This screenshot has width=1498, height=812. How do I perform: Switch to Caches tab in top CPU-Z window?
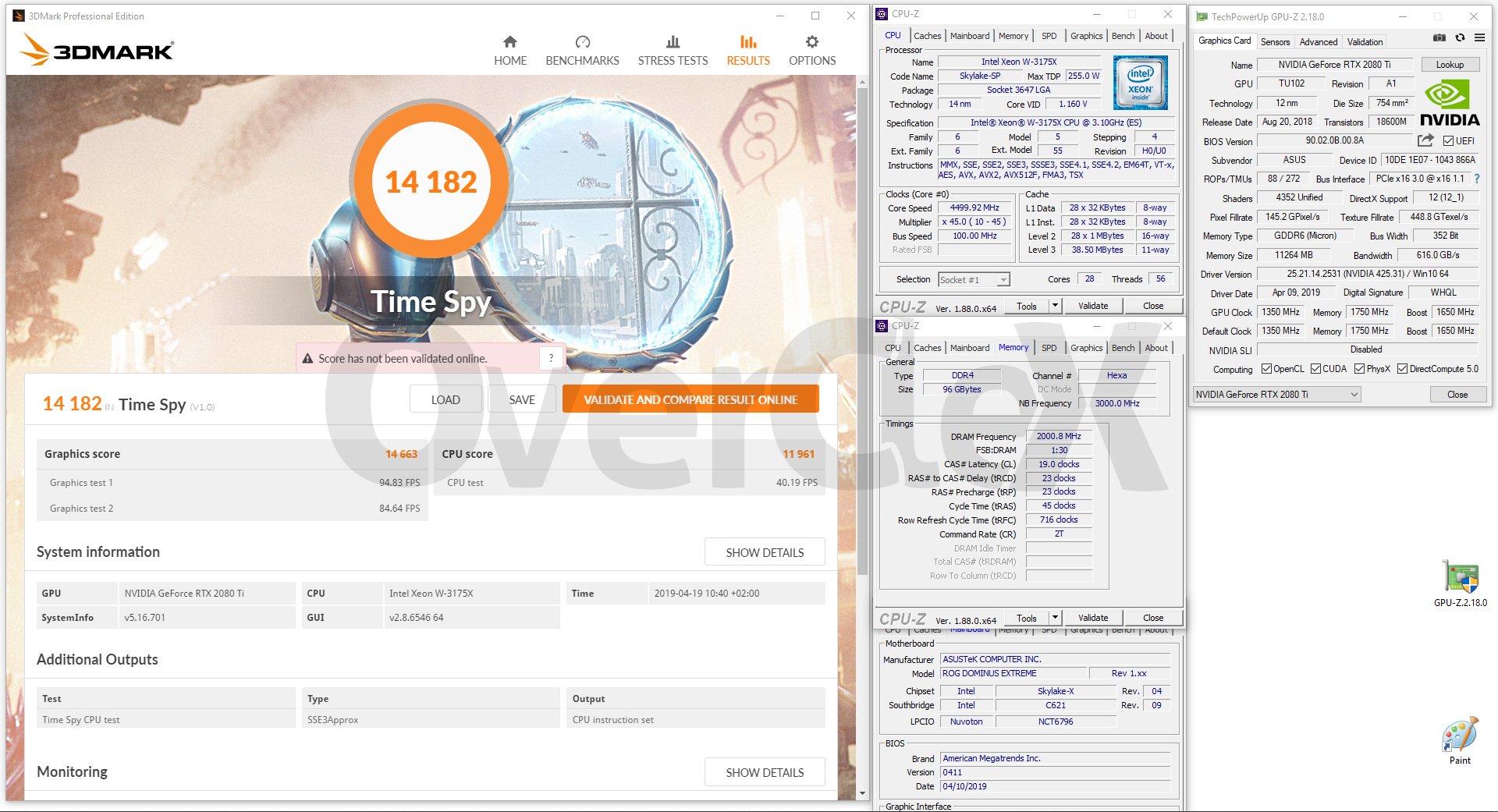[927, 36]
